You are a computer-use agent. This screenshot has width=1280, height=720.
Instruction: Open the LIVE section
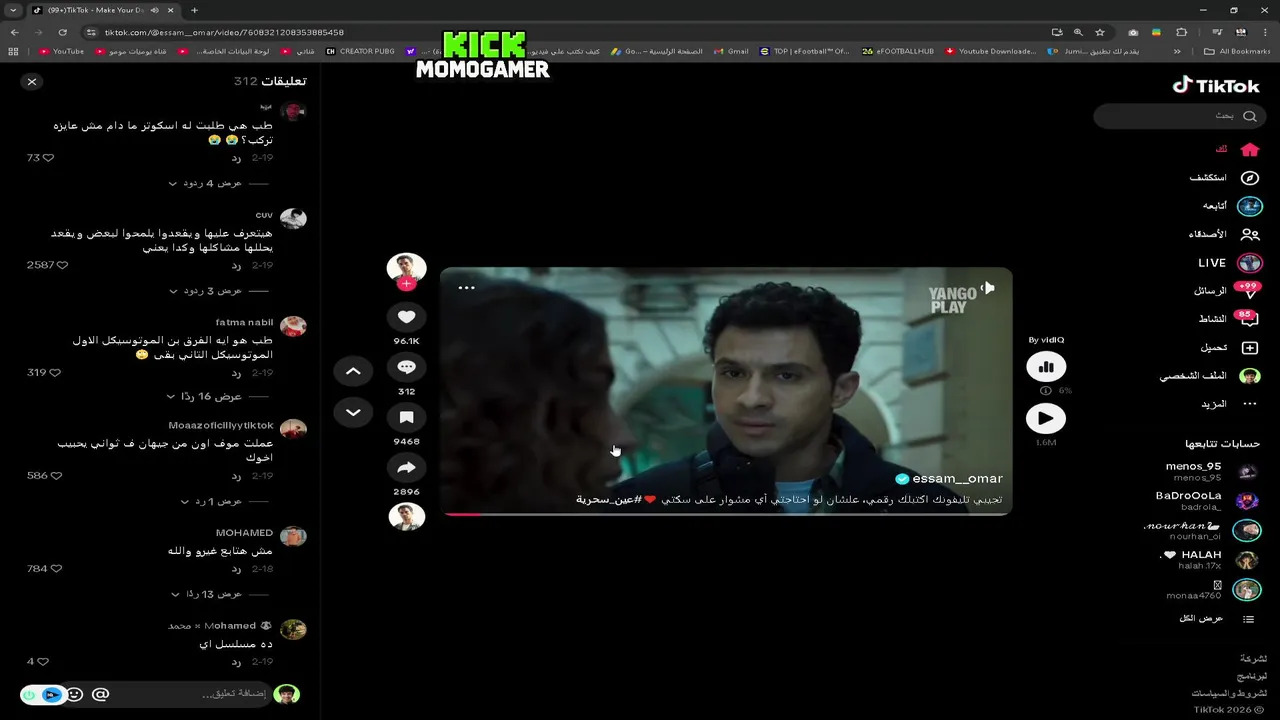[x=1229, y=263]
